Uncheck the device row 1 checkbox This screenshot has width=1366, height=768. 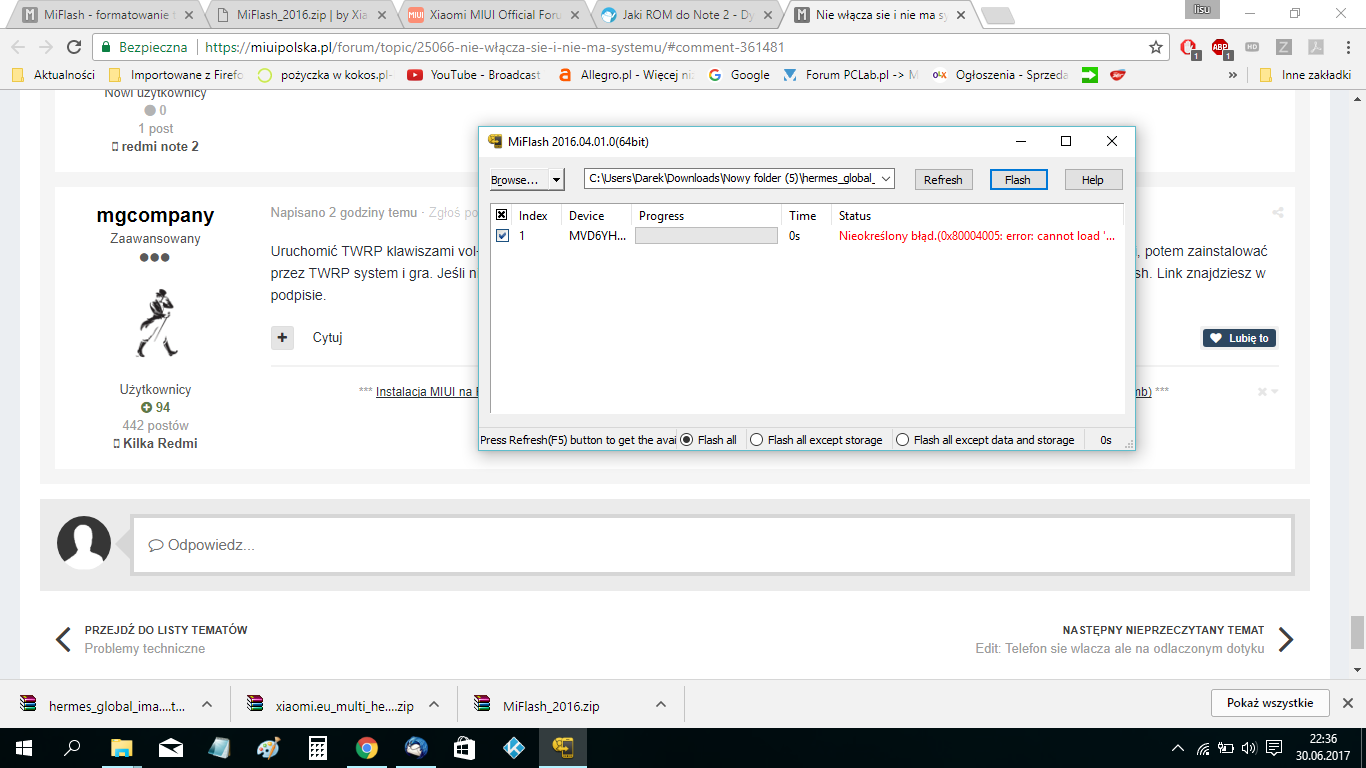[502, 236]
